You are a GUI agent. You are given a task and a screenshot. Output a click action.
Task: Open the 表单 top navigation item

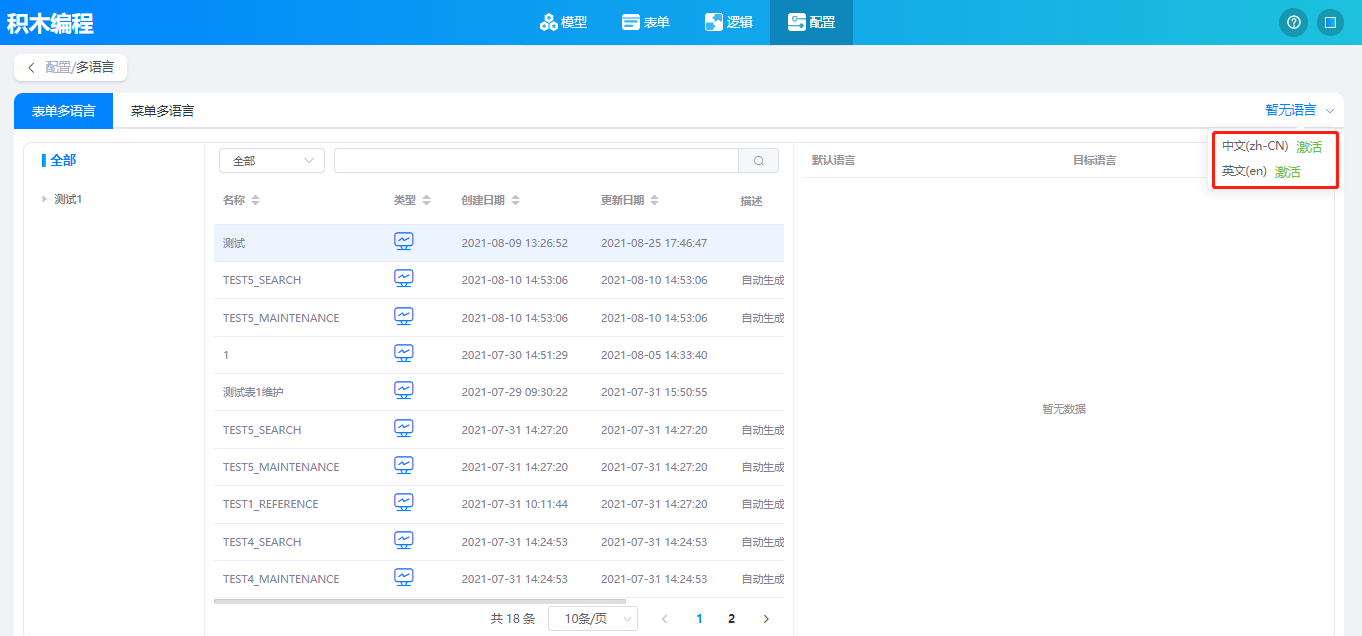(x=645, y=22)
